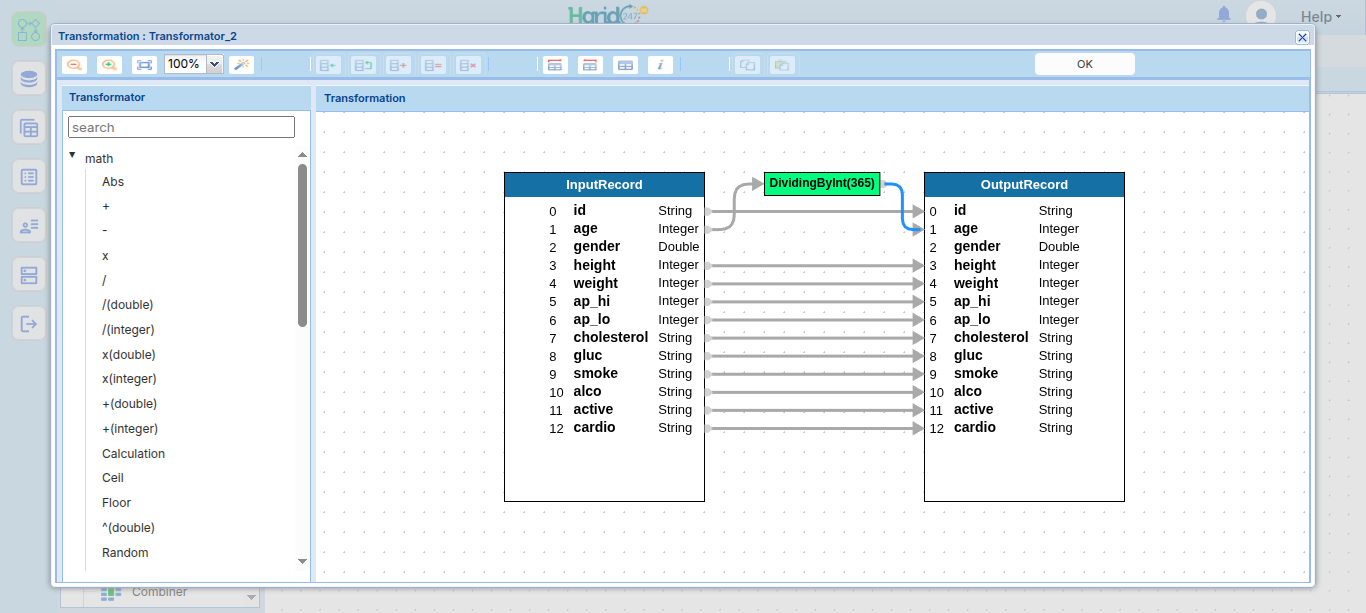This screenshot has width=1366, height=613.
Task: Click the OK button
Action: (x=1085, y=64)
